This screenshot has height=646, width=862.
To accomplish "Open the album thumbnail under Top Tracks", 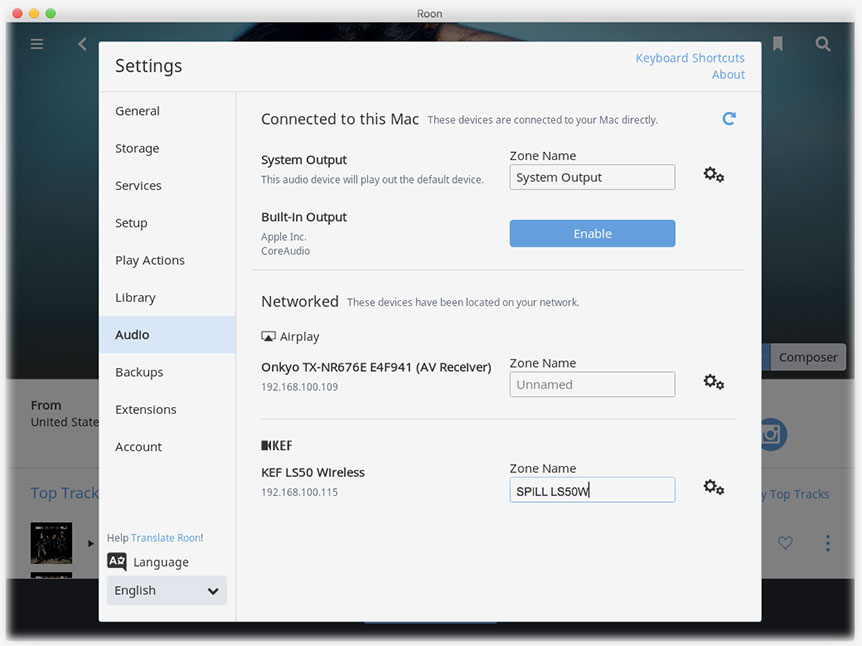I will 51,543.
